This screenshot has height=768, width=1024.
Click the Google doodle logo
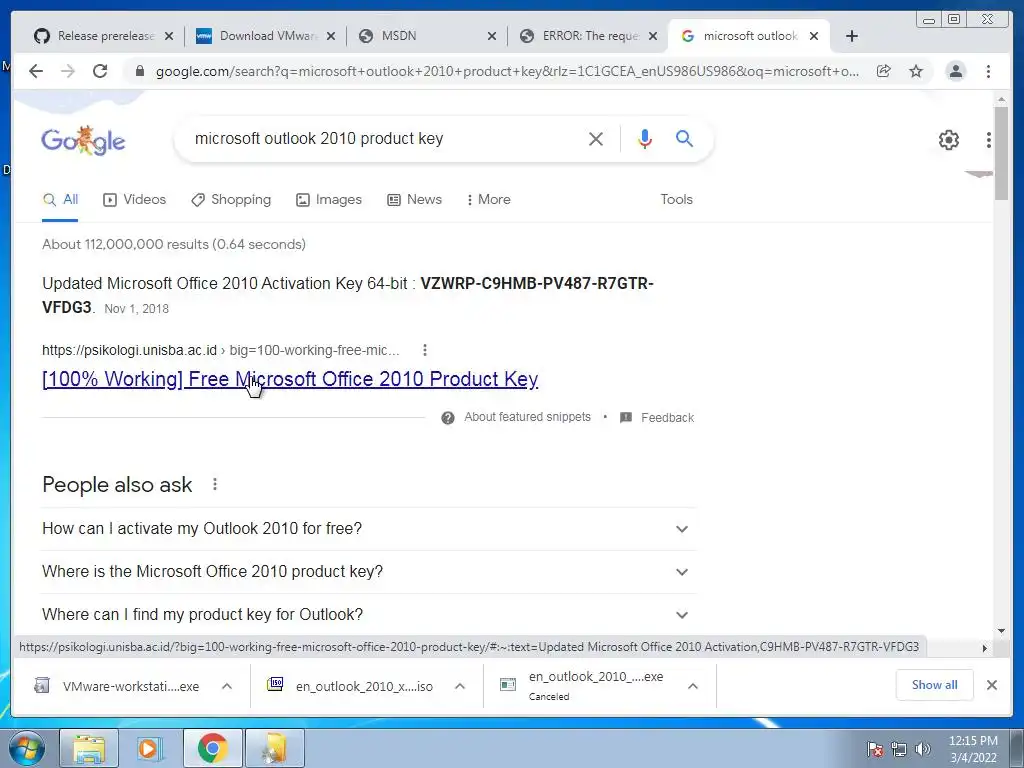[83, 140]
